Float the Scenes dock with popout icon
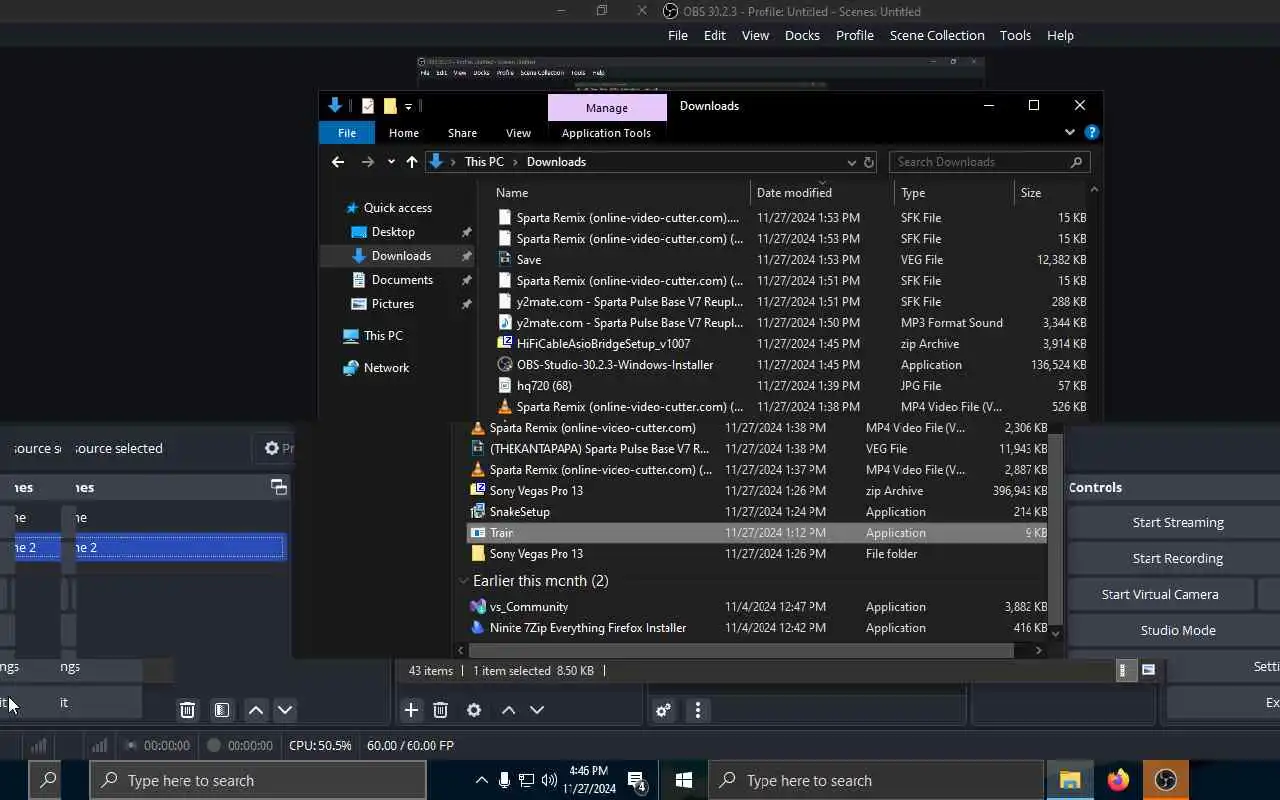1280x800 pixels. point(279,487)
